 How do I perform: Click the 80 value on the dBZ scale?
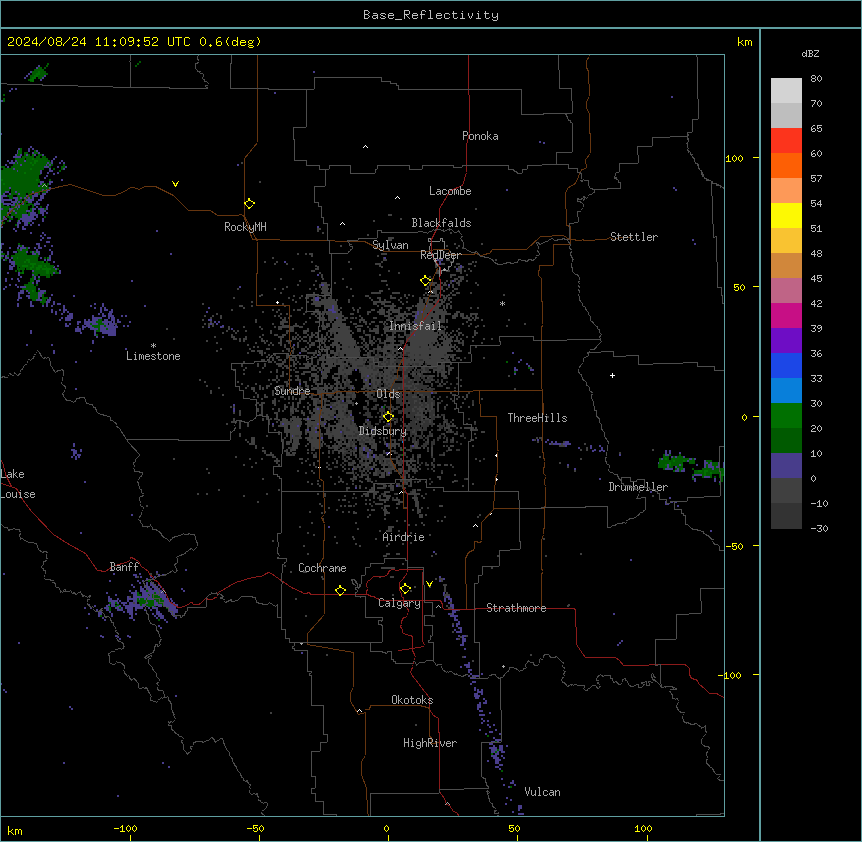[x=816, y=79]
